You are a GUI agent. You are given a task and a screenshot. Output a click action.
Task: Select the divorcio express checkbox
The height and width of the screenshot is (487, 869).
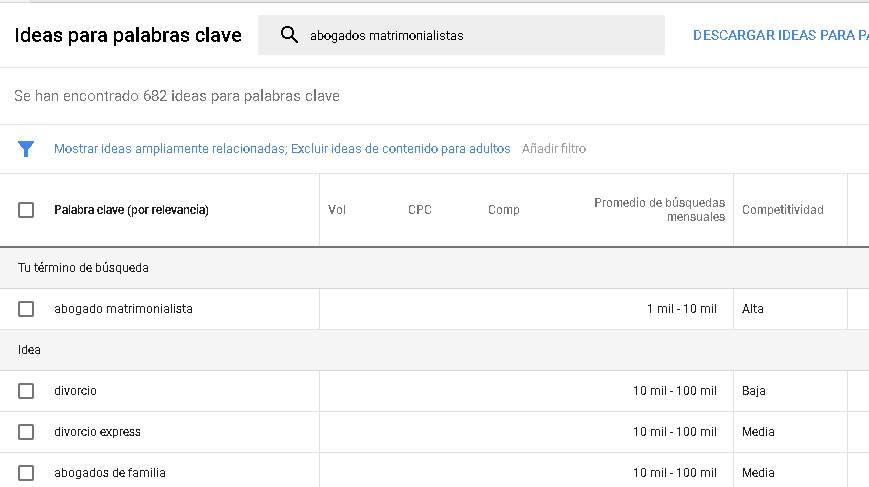click(x=26, y=432)
